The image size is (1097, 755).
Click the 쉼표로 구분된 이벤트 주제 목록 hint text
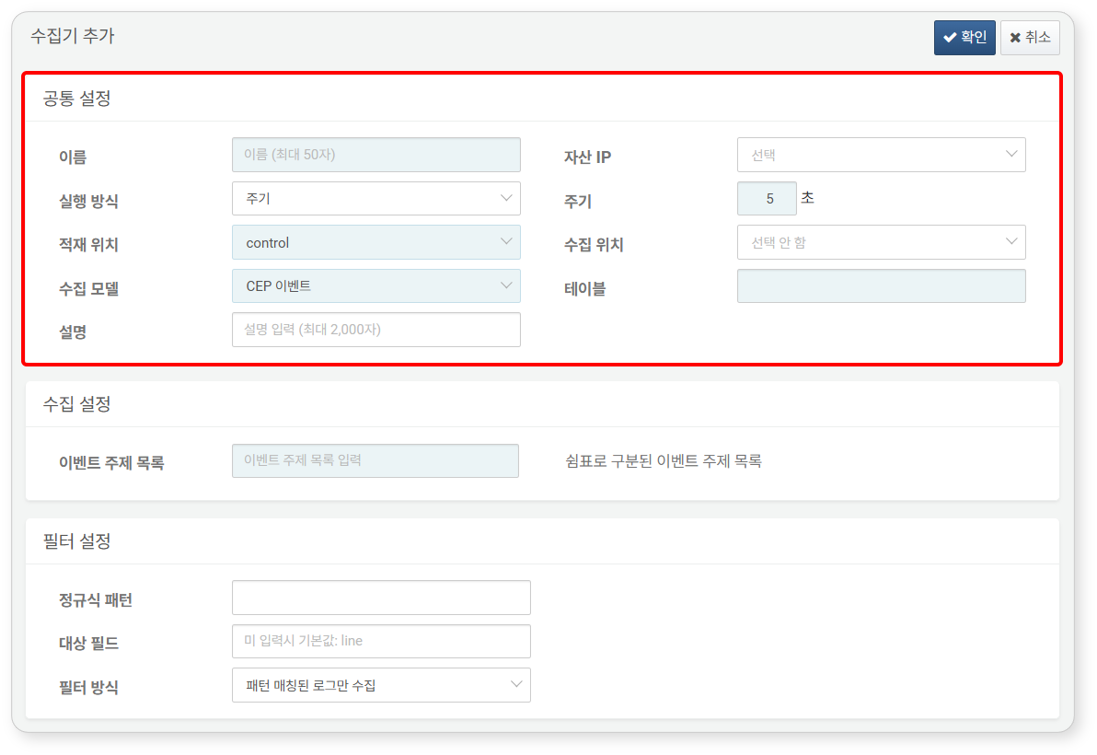coord(663,461)
